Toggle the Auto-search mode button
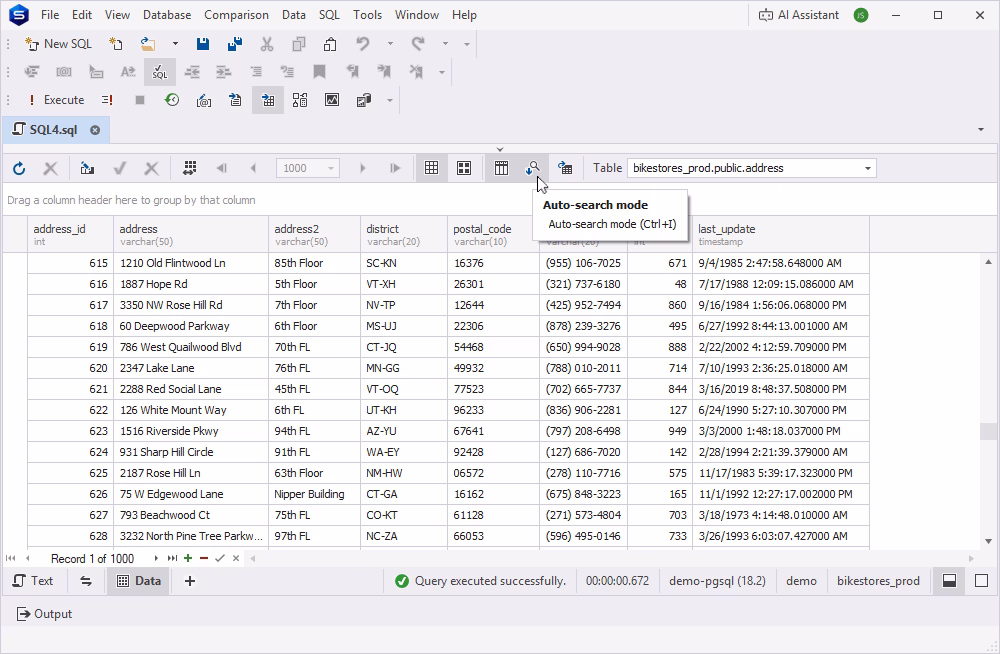 click(533, 168)
